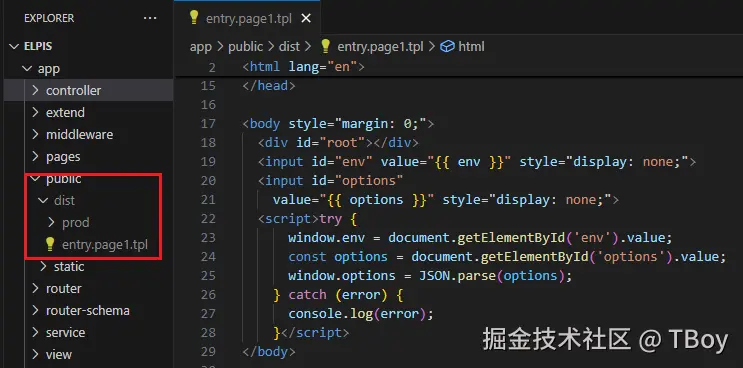The image size is (743, 368).
Task: Click line number 17 in the gutter
Action: (208, 124)
